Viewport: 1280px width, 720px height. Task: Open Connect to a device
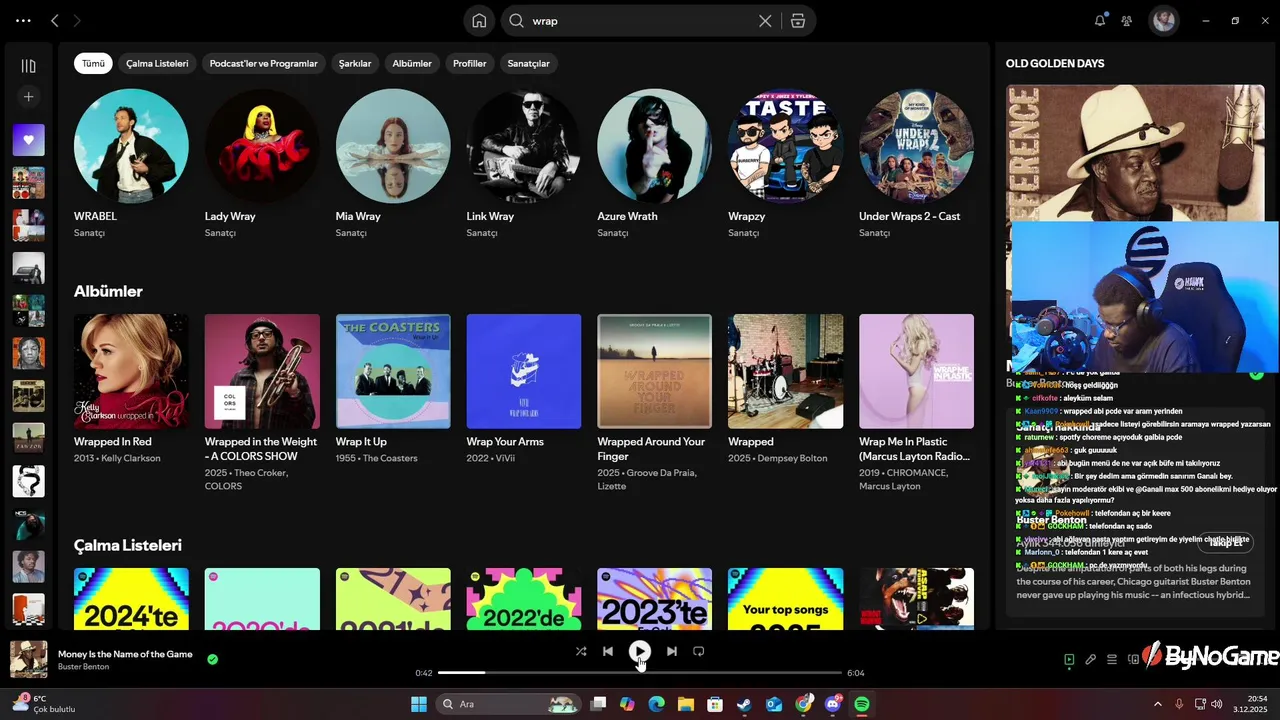tap(1133, 659)
